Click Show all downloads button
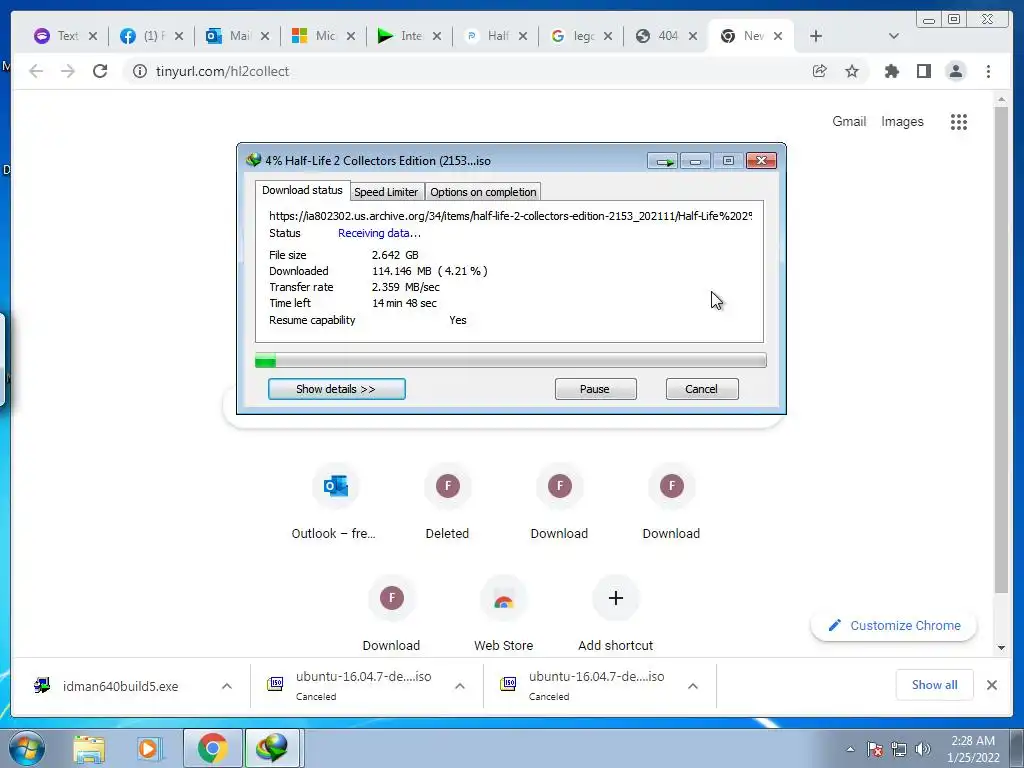Screen dimensions: 1024x768 [935, 685]
